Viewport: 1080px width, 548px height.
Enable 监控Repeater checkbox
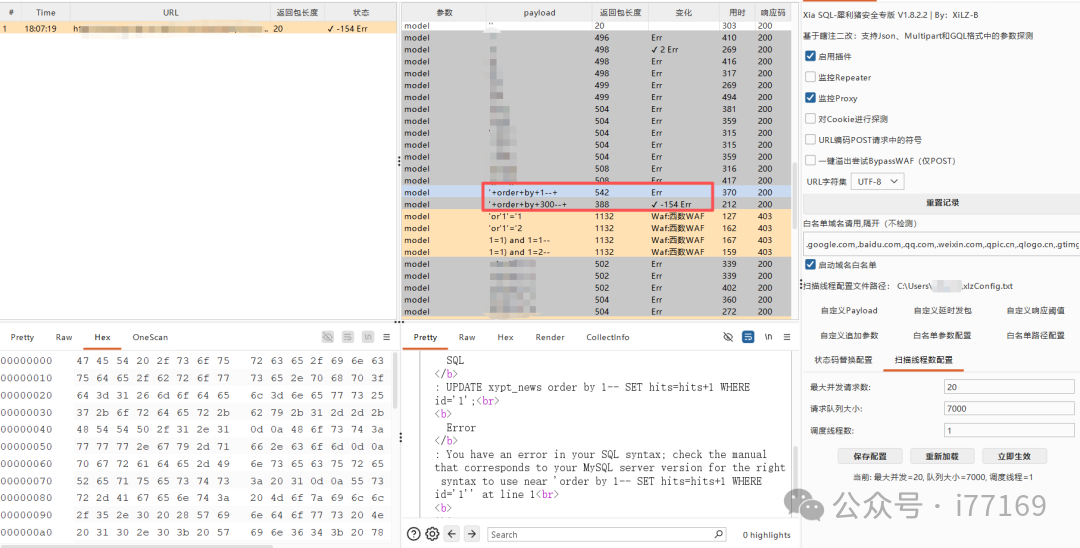click(810, 77)
